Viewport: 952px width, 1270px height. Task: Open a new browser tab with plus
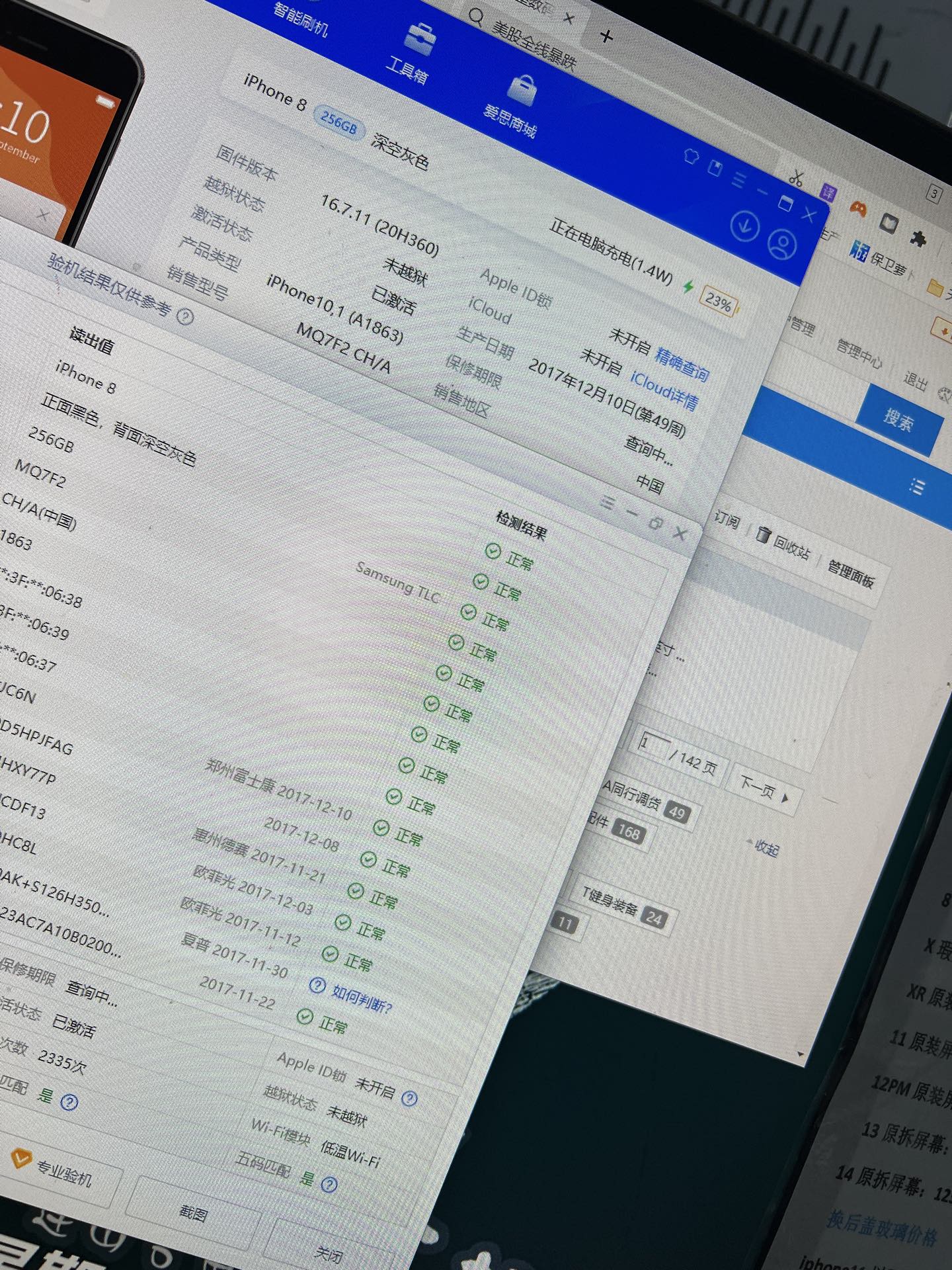(x=606, y=35)
